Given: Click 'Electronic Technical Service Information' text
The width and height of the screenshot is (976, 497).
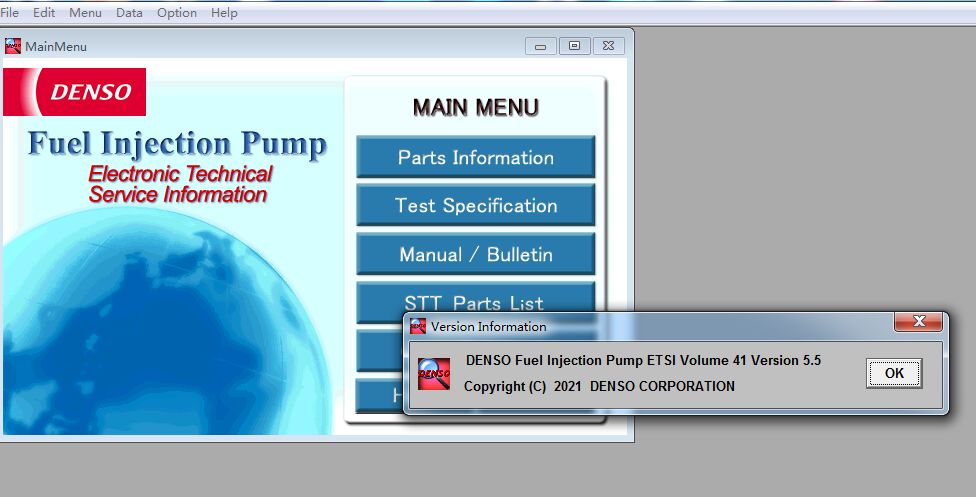Looking at the screenshot, I should tap(180, 184).
